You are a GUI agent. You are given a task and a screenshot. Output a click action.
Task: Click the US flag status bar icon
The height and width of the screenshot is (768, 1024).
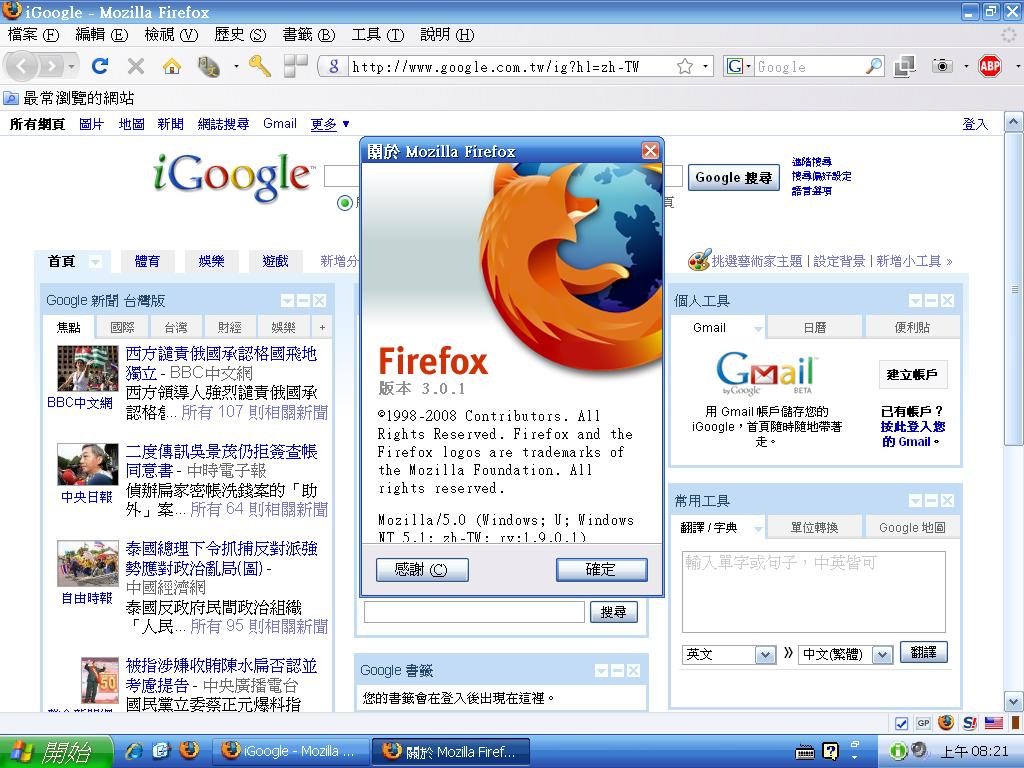[x=994, y=723]
